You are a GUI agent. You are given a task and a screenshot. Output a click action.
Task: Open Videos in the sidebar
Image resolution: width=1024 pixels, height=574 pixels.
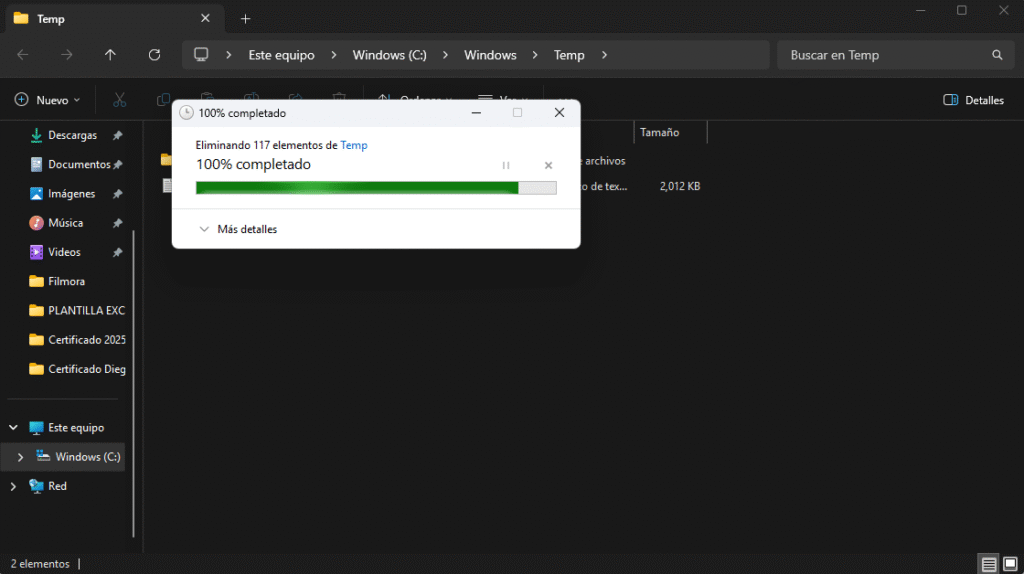64,252
